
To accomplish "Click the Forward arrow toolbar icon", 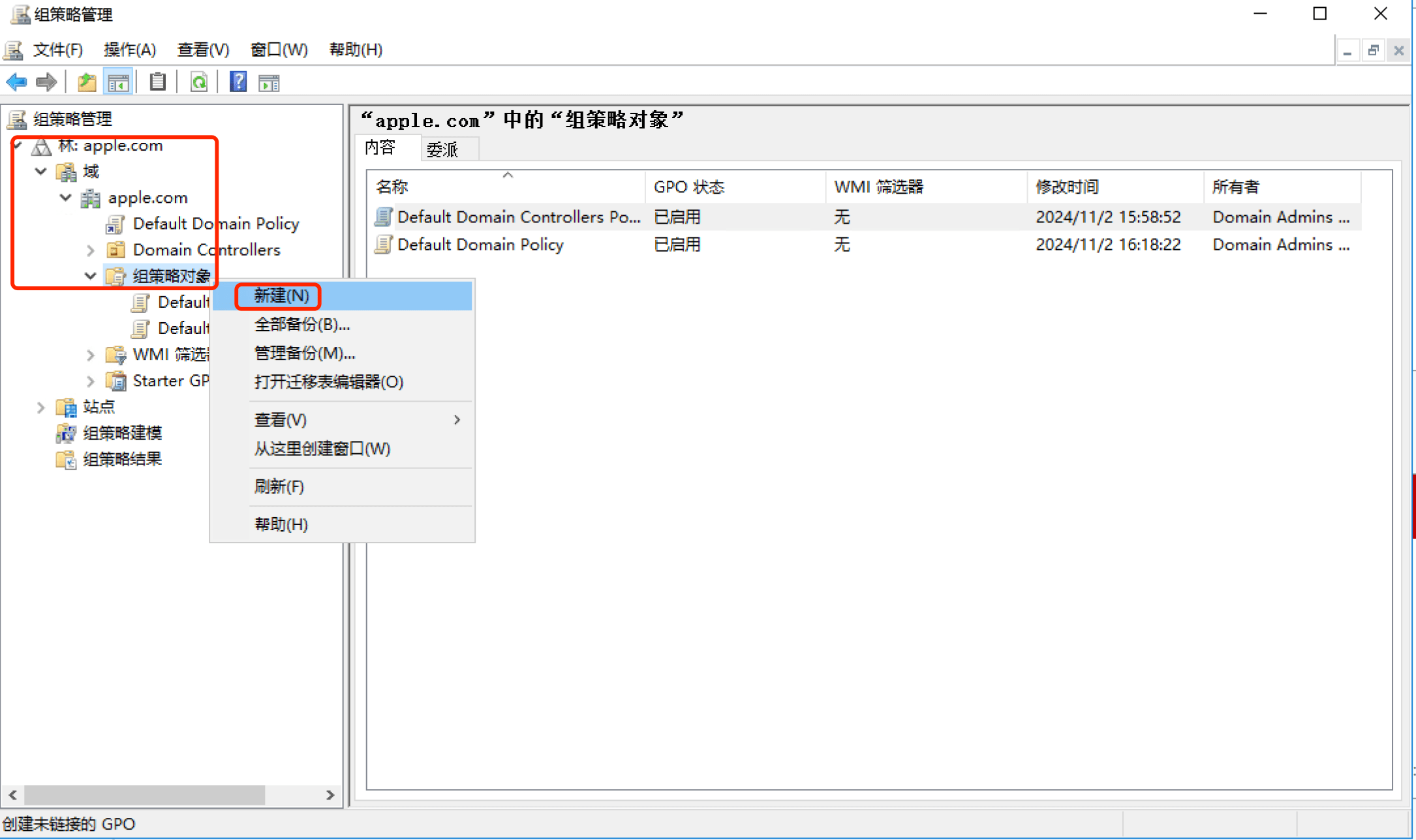I will pyautogui.click(x=46, y=82).
